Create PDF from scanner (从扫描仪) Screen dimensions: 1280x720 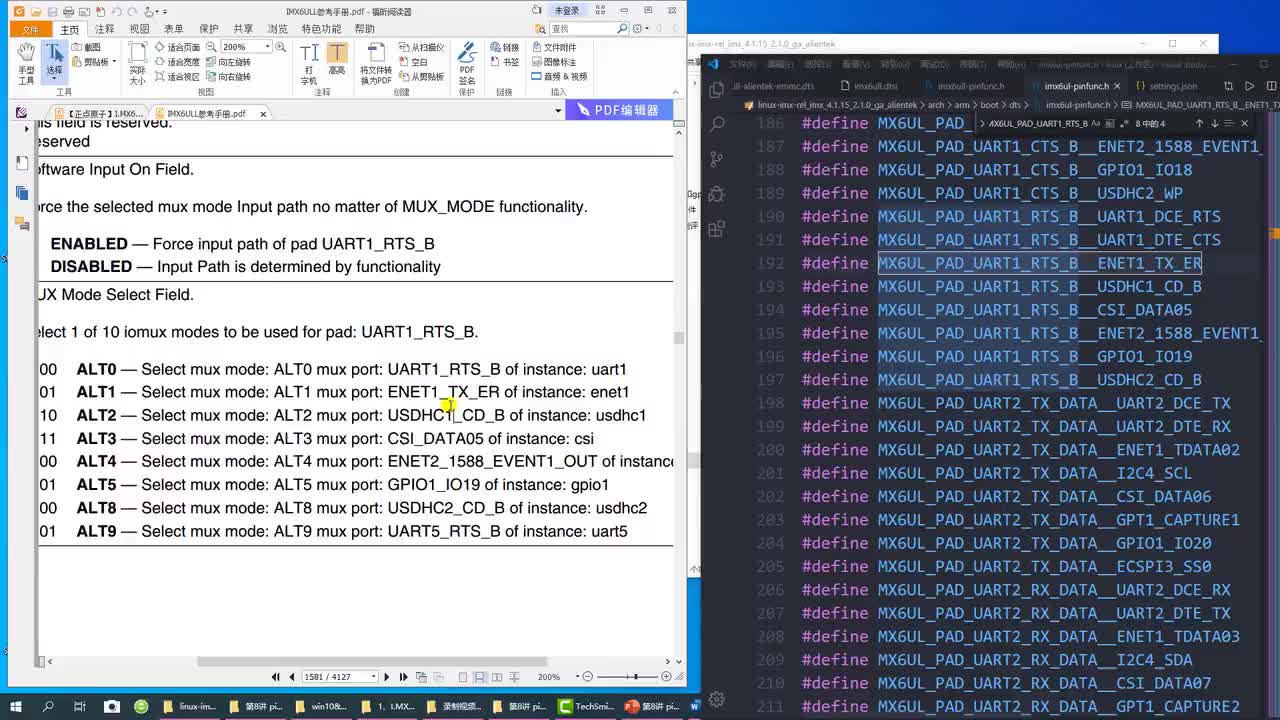pos(420,47)
